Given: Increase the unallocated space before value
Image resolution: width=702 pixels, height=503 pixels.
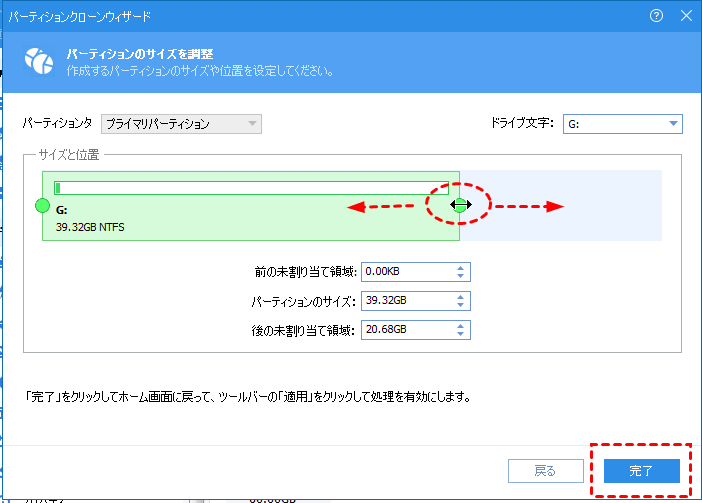Looking at the screenshot, I should tap(460, 268).
